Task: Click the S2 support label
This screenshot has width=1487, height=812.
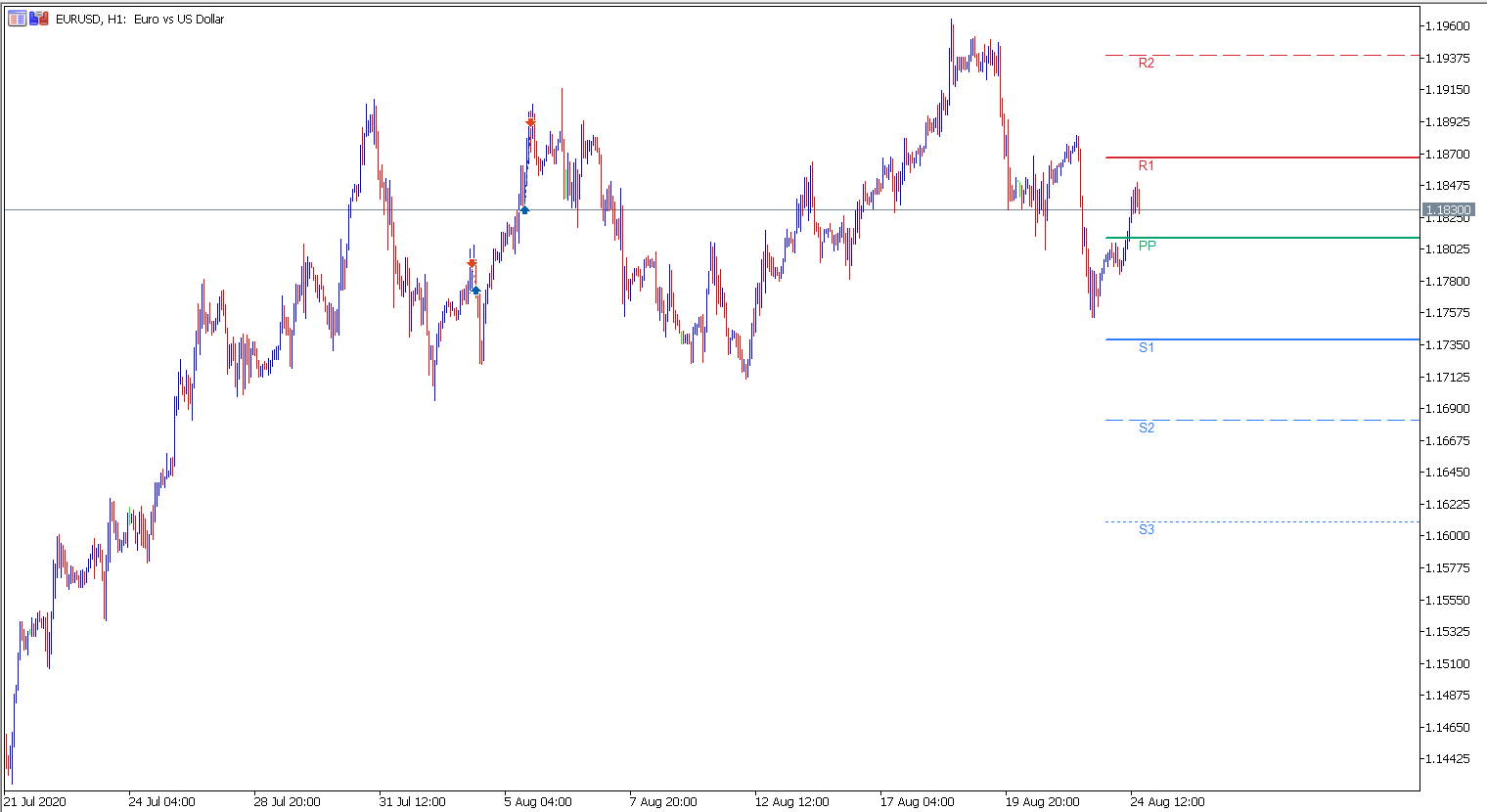Action: tap(1147, 428)
